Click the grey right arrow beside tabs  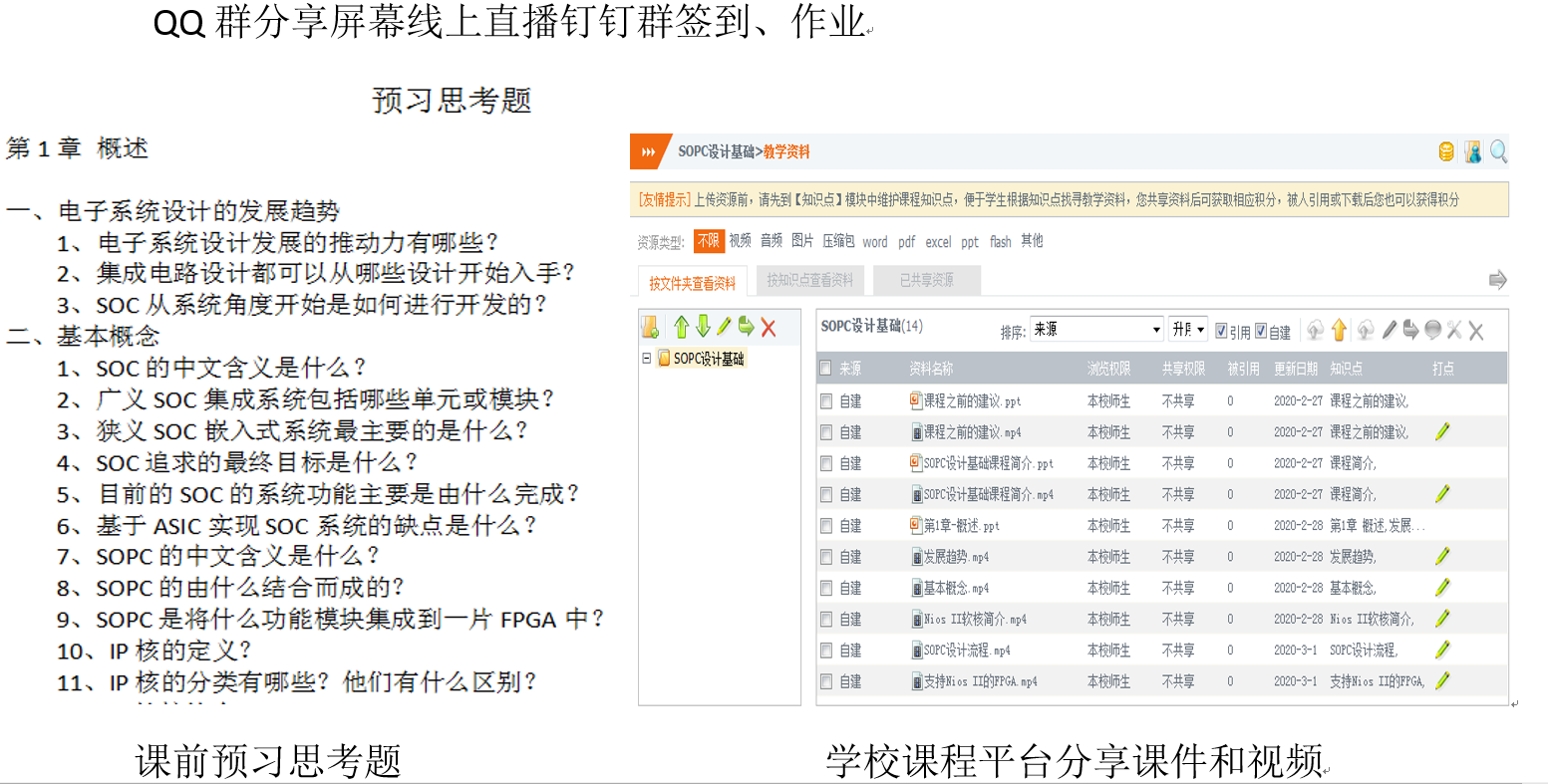click(x=1496, y=280)
